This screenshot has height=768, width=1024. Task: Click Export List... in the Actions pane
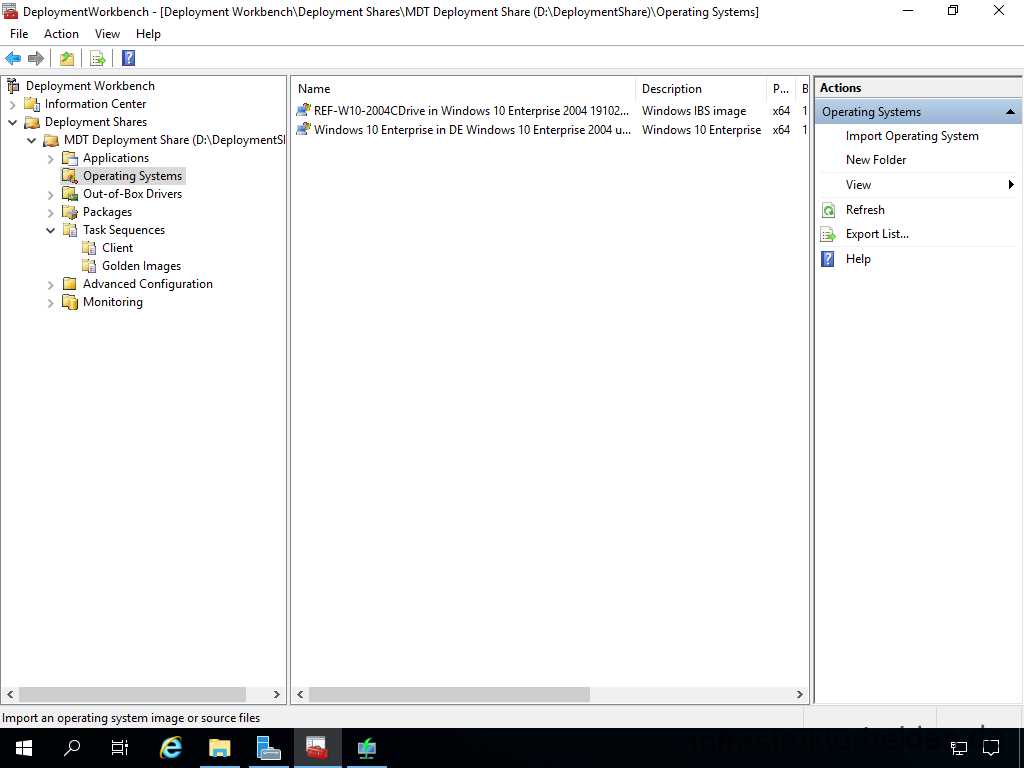(877, 234)
